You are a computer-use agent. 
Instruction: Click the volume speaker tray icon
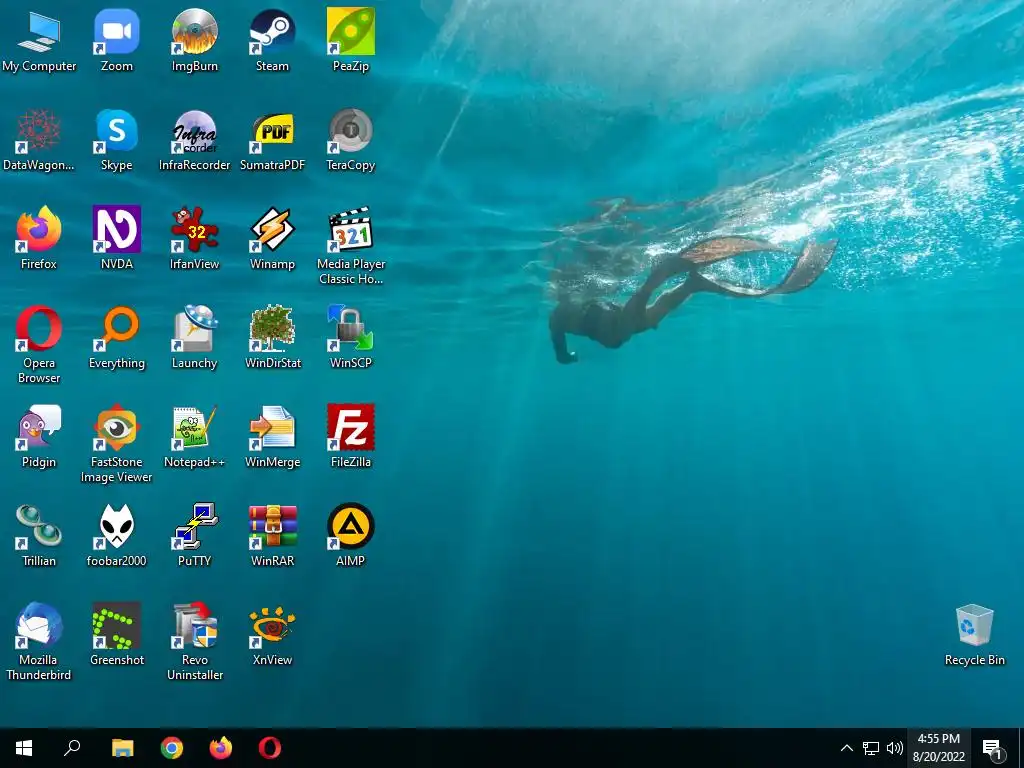(895, 748)
